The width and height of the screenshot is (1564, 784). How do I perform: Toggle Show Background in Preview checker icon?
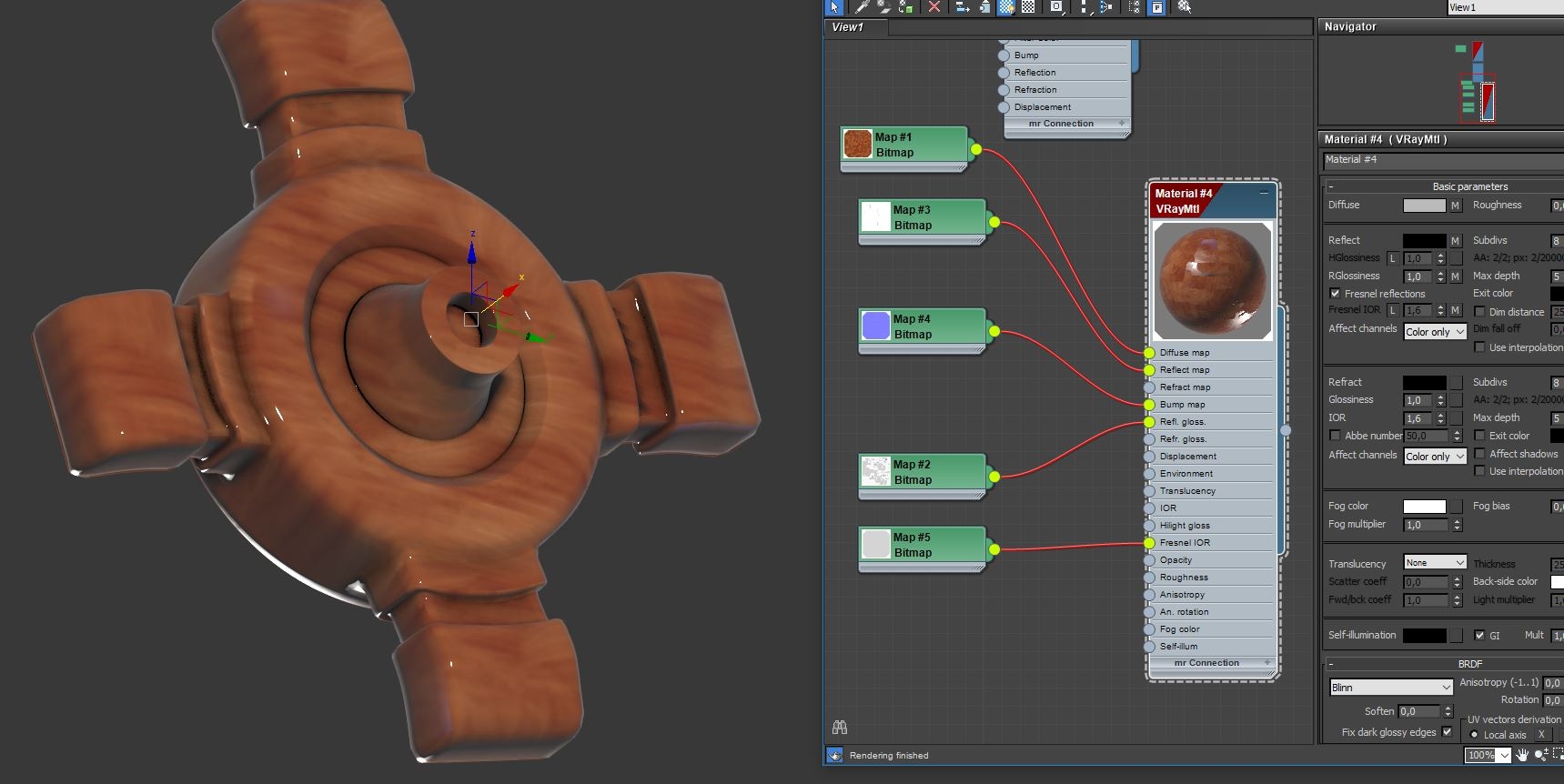[1028, 7]
